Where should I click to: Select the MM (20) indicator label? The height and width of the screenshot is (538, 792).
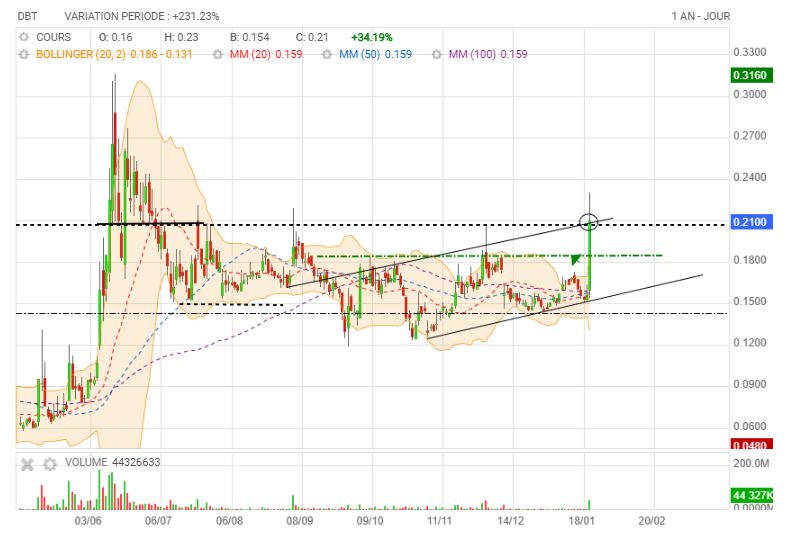pyautogui.click(x=250, y=54)
